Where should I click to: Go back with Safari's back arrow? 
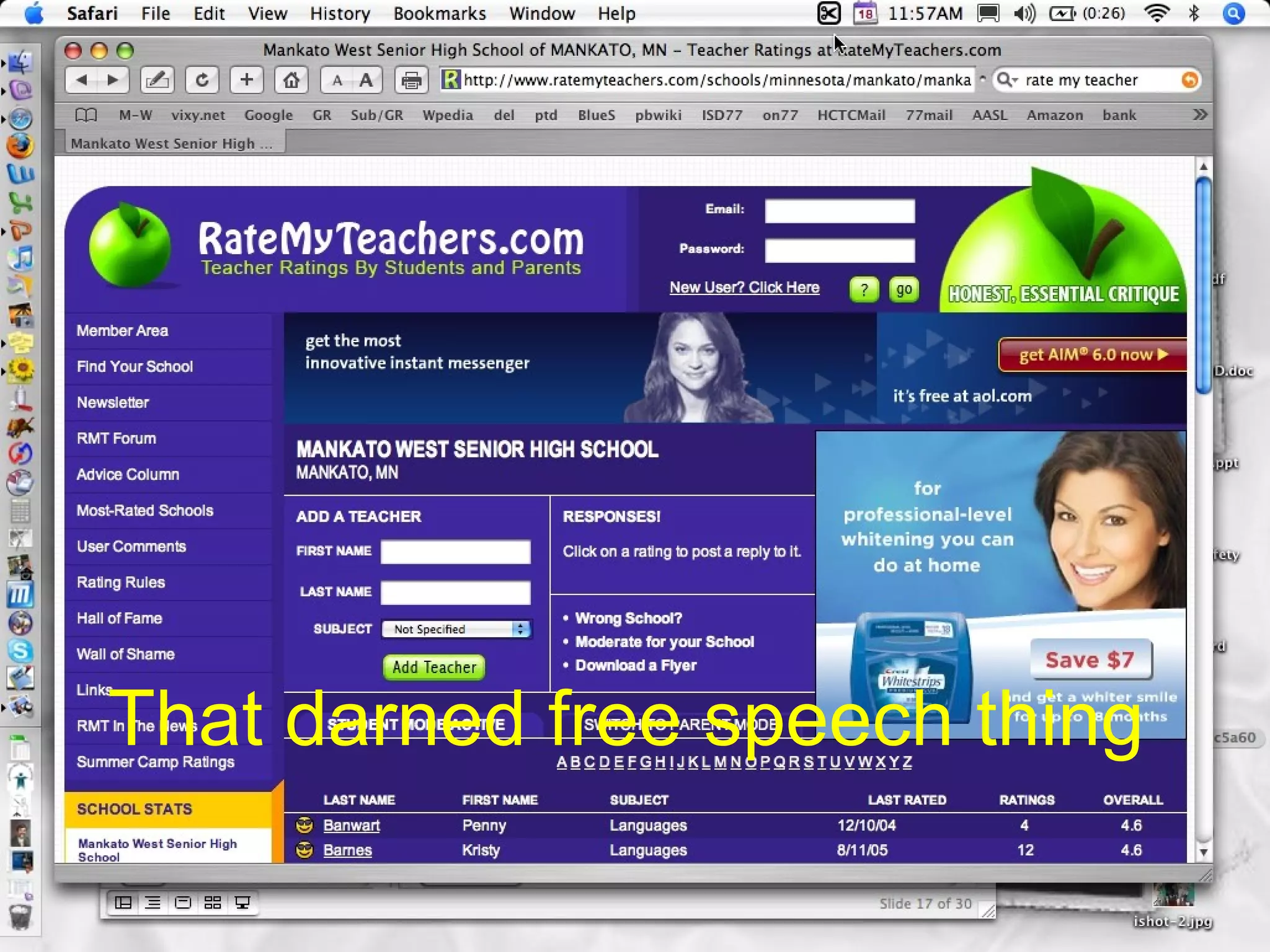[x=82, y=80]
